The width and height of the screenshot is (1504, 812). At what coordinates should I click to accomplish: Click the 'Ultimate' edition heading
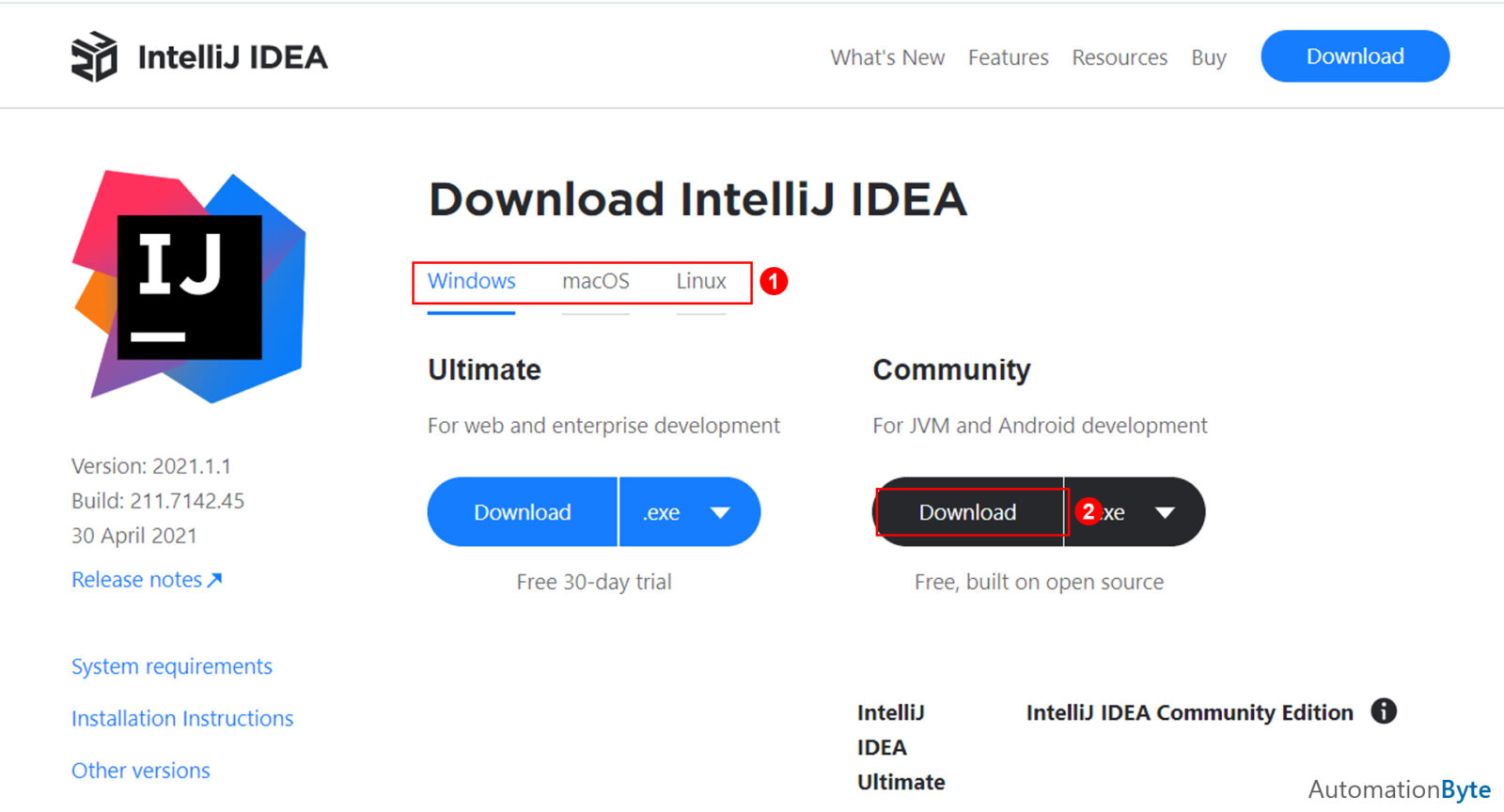click(x=484, y=369)
